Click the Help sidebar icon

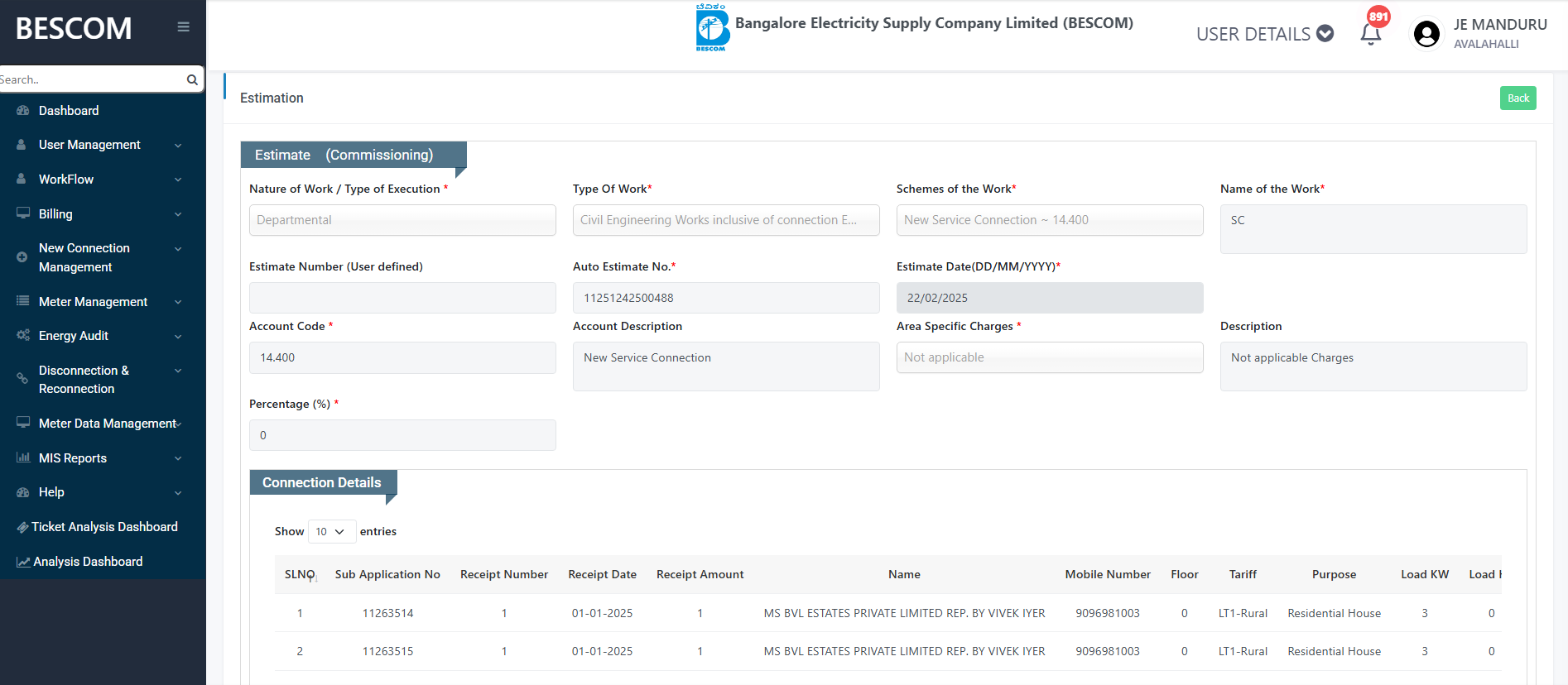22,491
